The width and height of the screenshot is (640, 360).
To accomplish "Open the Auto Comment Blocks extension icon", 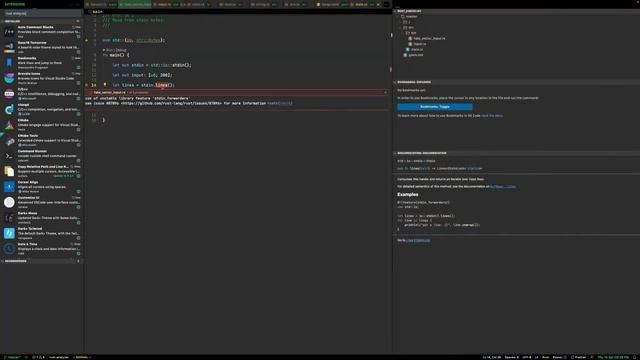I will pos(9,32).
